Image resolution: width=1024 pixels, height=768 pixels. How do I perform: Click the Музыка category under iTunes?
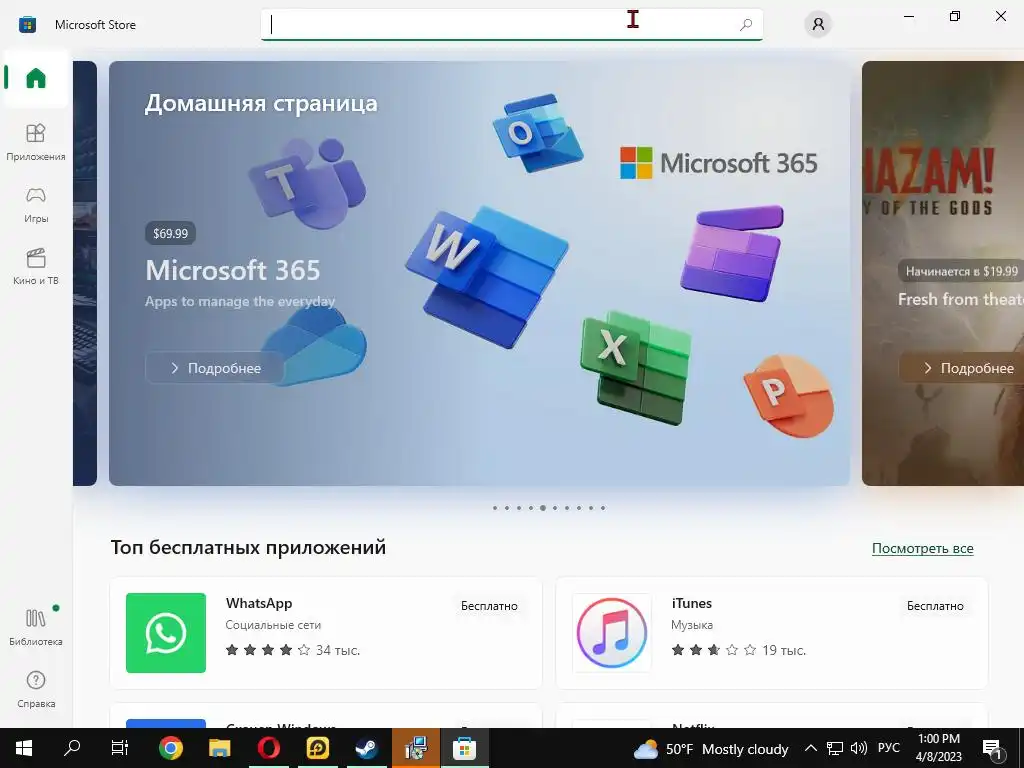point(692,625)
